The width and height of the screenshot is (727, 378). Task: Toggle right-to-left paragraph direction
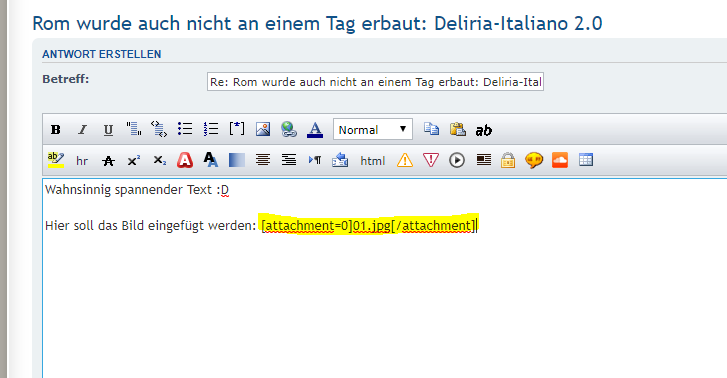point(315,160)
